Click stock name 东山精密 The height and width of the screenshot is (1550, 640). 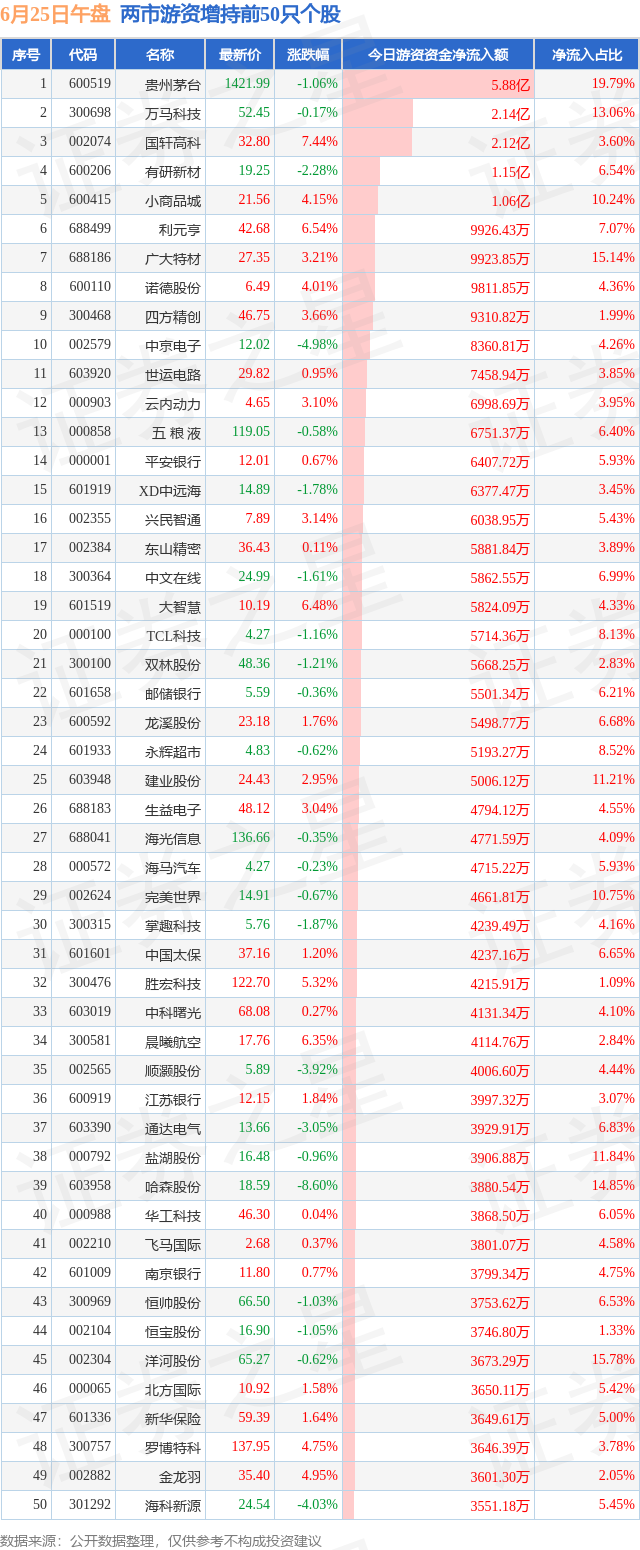(173, 548)
